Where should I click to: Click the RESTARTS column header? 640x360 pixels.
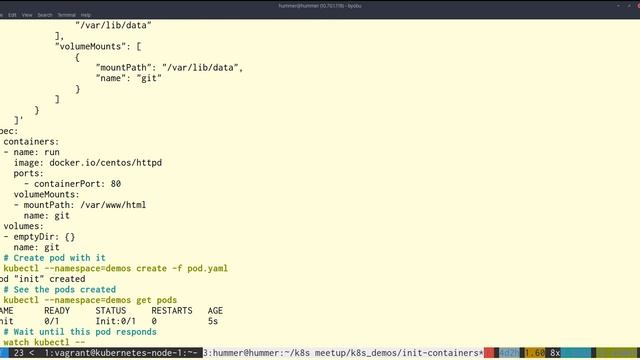[x=172, y=311]
